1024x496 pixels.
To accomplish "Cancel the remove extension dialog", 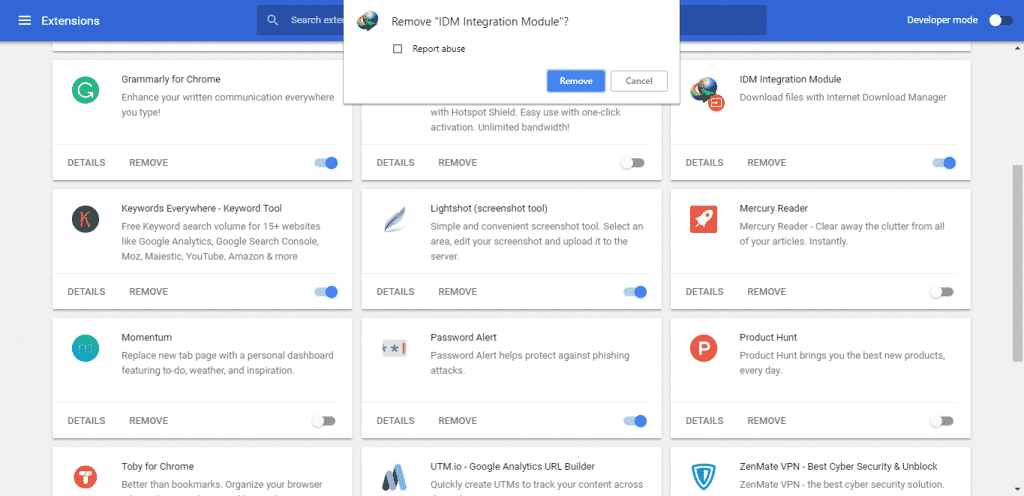I will click(x=639, y=81).
